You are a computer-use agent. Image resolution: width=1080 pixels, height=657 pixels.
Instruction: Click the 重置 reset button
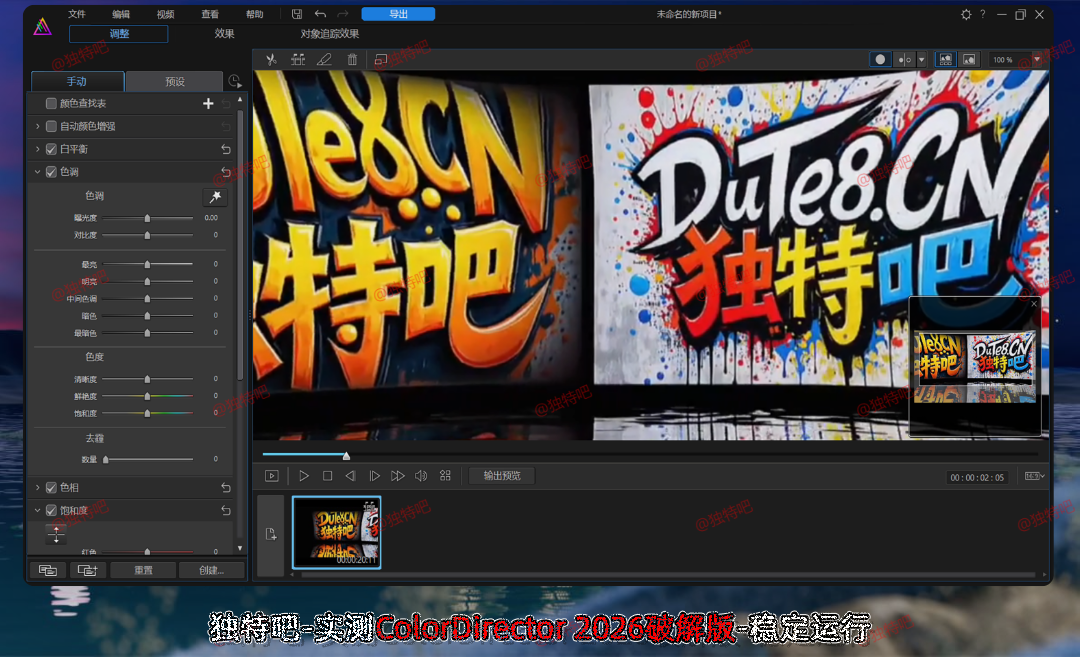coord(143,570)
